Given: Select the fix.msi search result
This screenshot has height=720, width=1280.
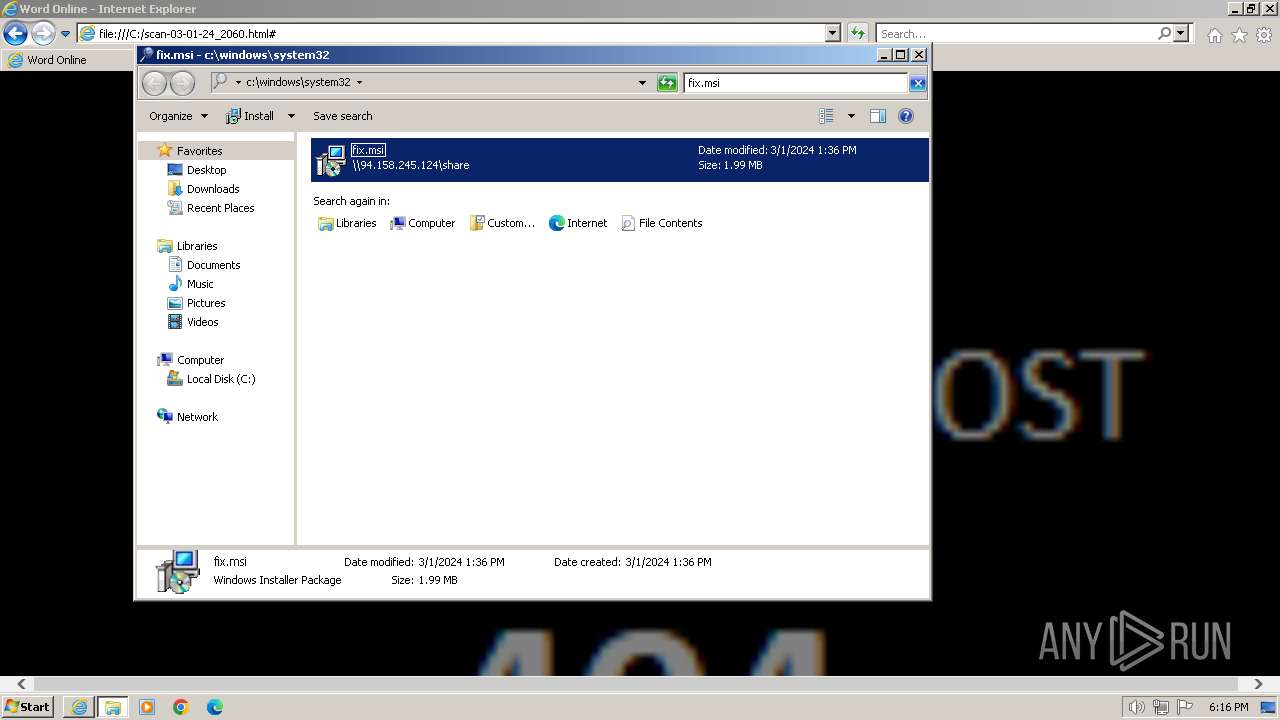Looking at the screenshot, I should (619, 160).
